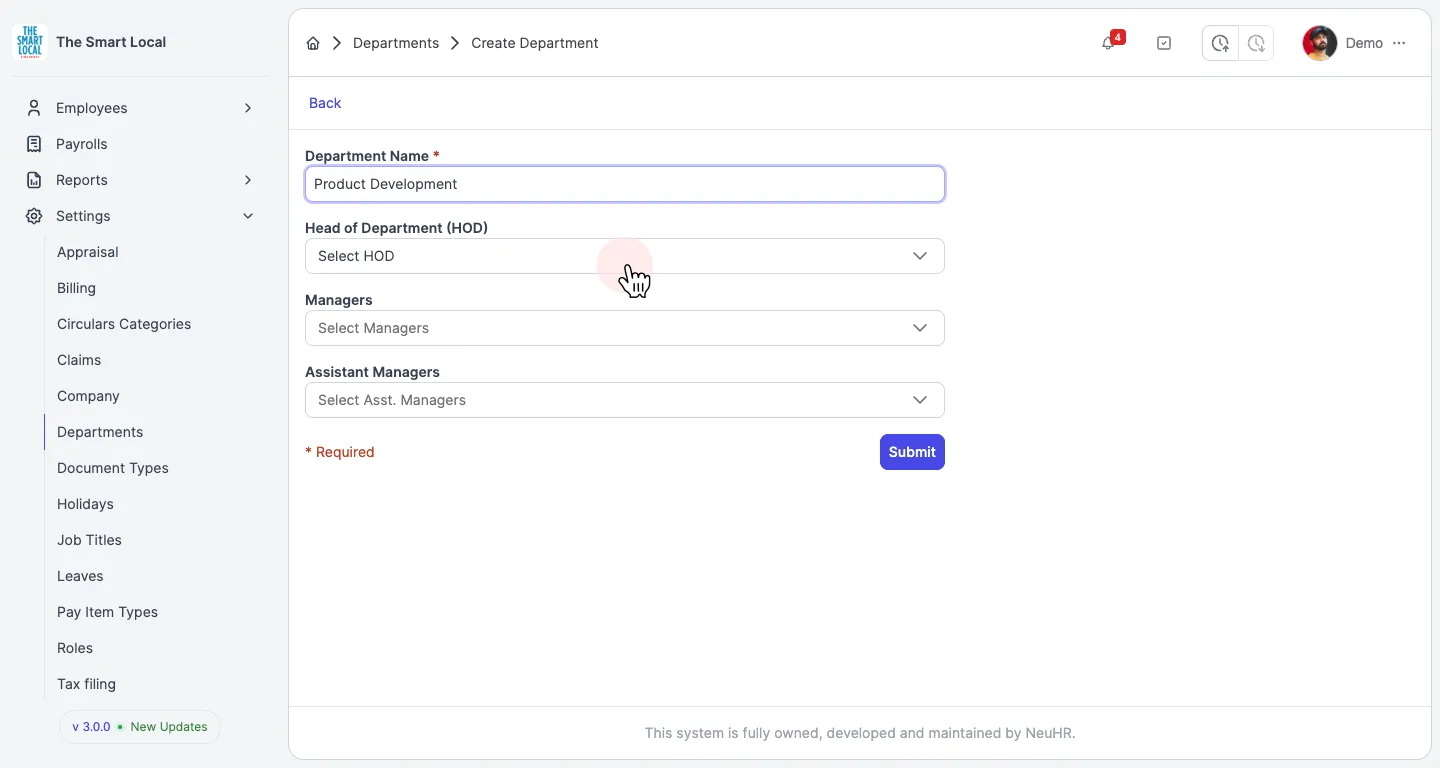Open the task checklist icon
The image size is (1440, 768).
tap(1164, 43)
